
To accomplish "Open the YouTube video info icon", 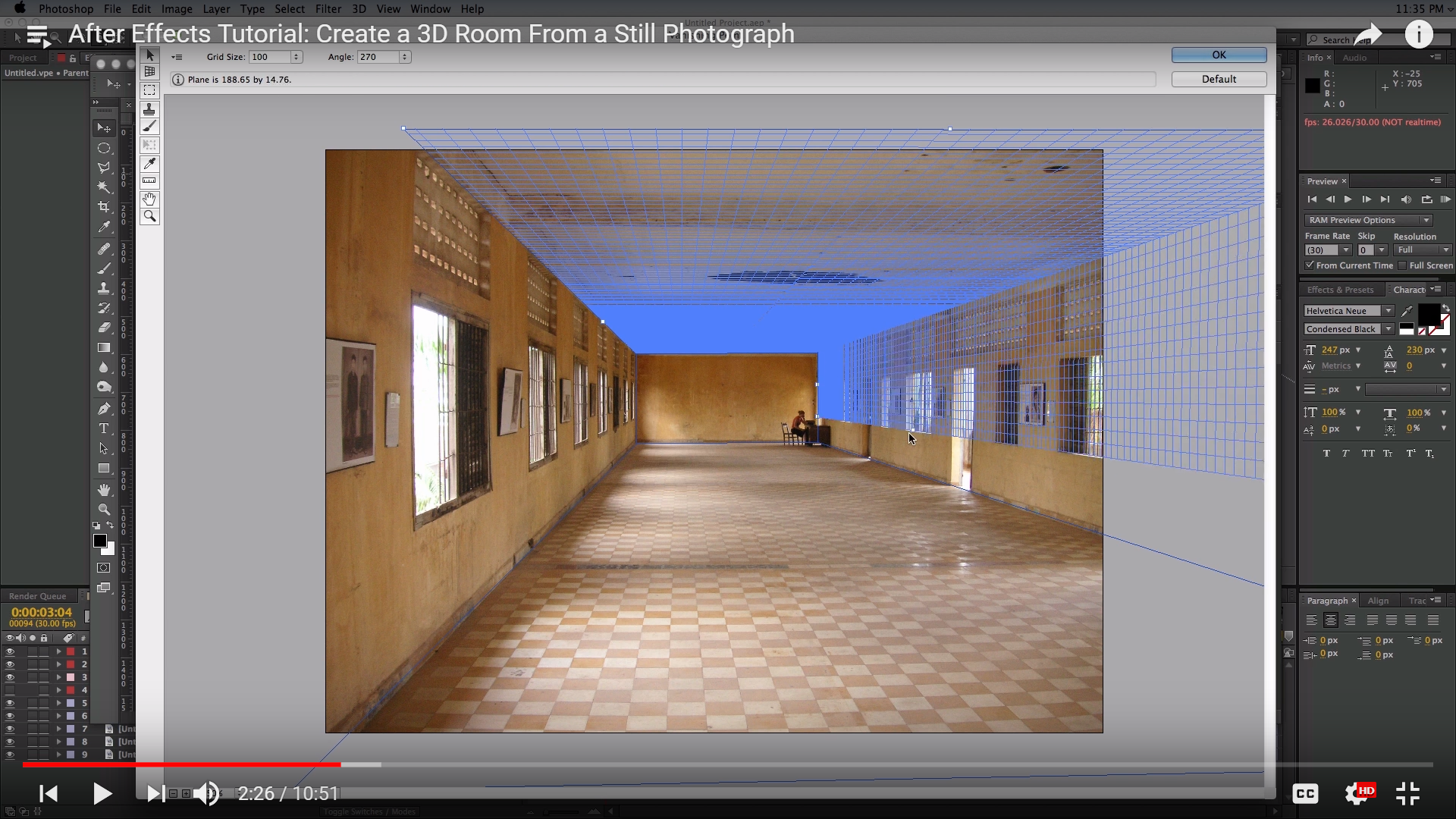I will [x=1419, y=34].
